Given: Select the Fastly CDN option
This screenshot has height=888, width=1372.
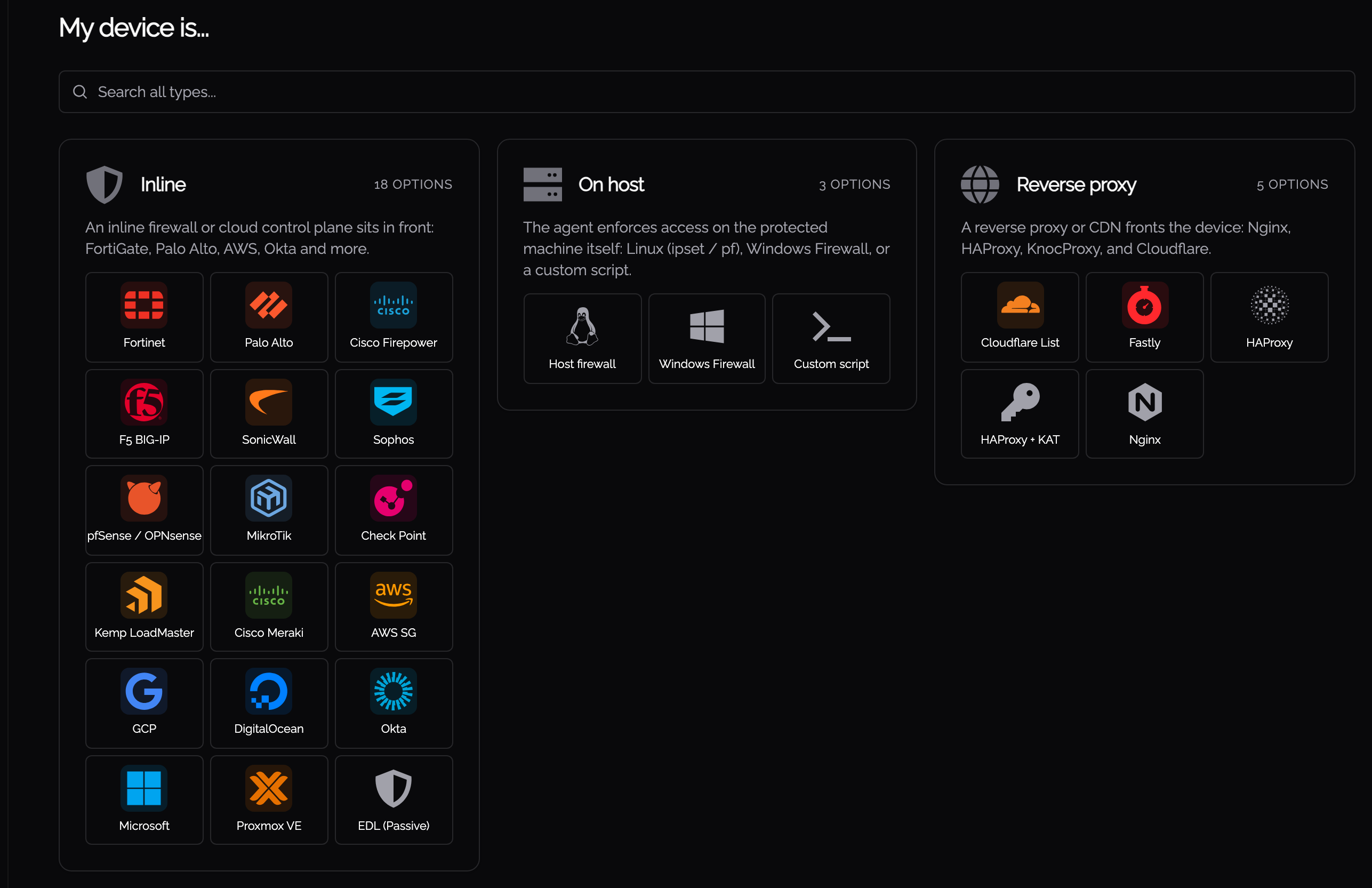Looking at the screenshot, I should [x=1144, y=317].
